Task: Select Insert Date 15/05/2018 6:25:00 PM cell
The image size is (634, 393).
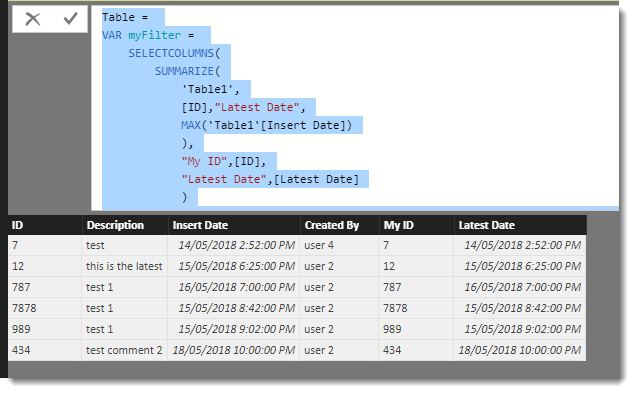Action: point(234,266)
